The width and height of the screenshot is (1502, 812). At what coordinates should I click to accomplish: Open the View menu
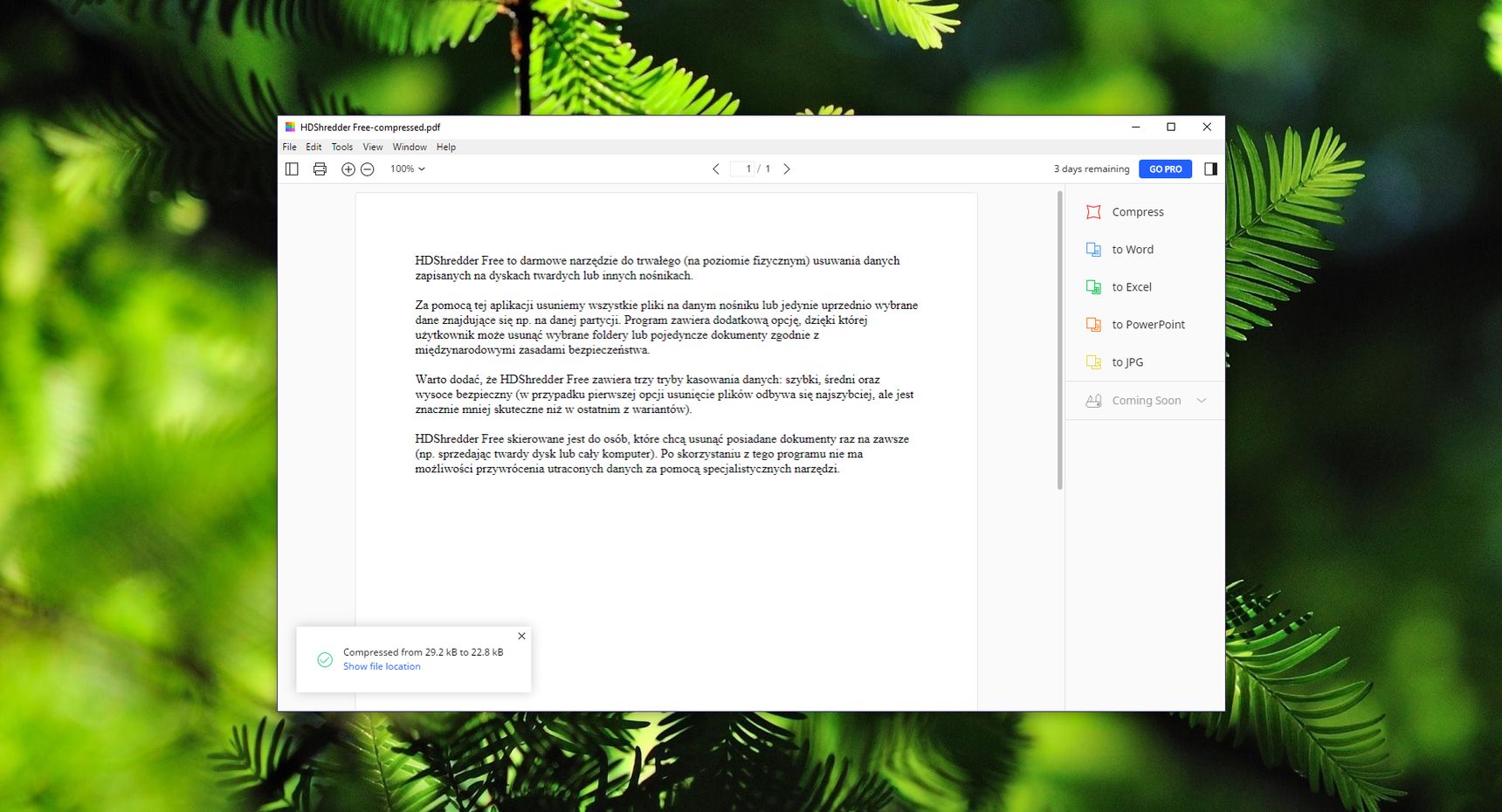point(373,147)
